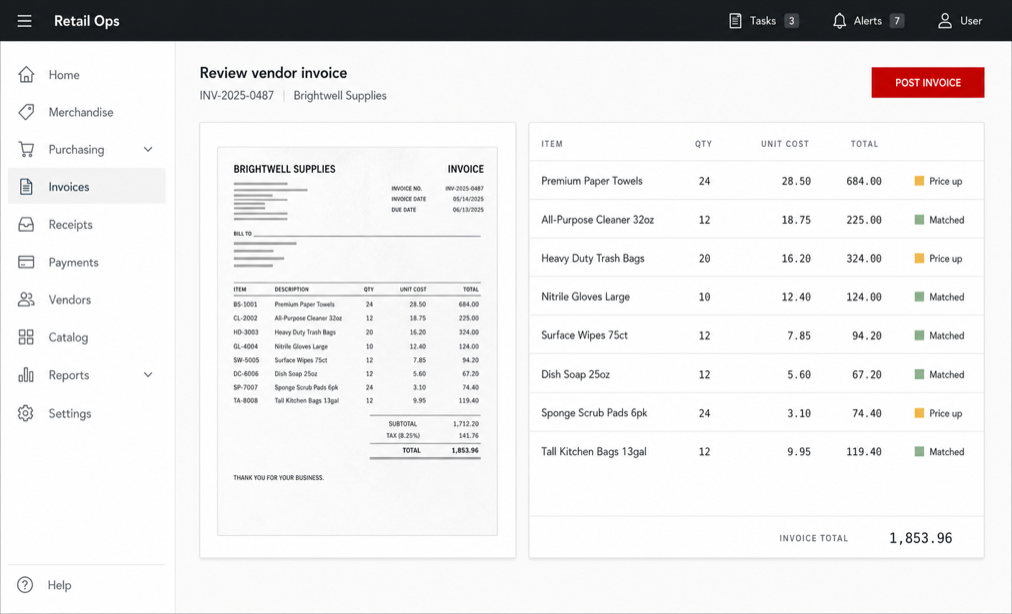Open the Help label in sidebar
Screen dimensions: 1012x614
[59, 585]
